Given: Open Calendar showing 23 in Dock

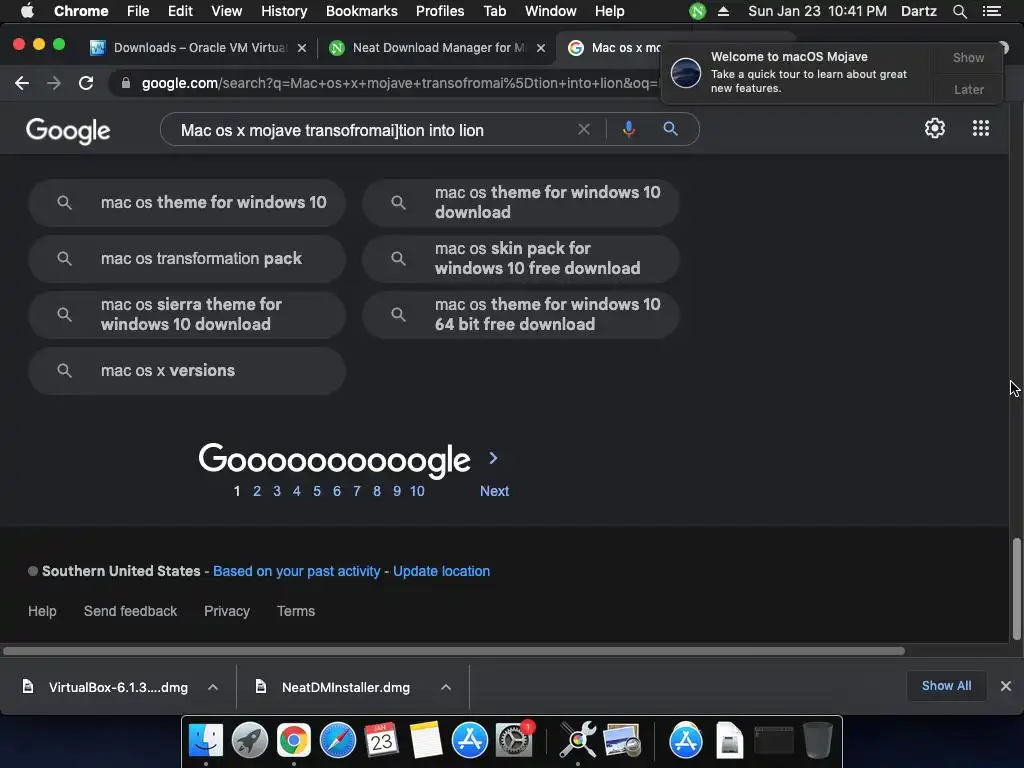Looking at the screenshot, I should tap(381, 741).
